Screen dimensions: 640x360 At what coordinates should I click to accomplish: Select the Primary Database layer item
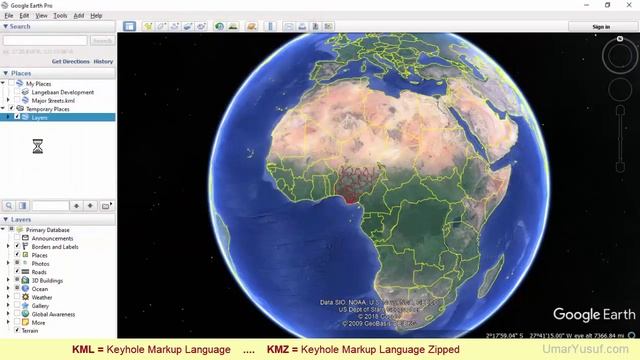47,230
